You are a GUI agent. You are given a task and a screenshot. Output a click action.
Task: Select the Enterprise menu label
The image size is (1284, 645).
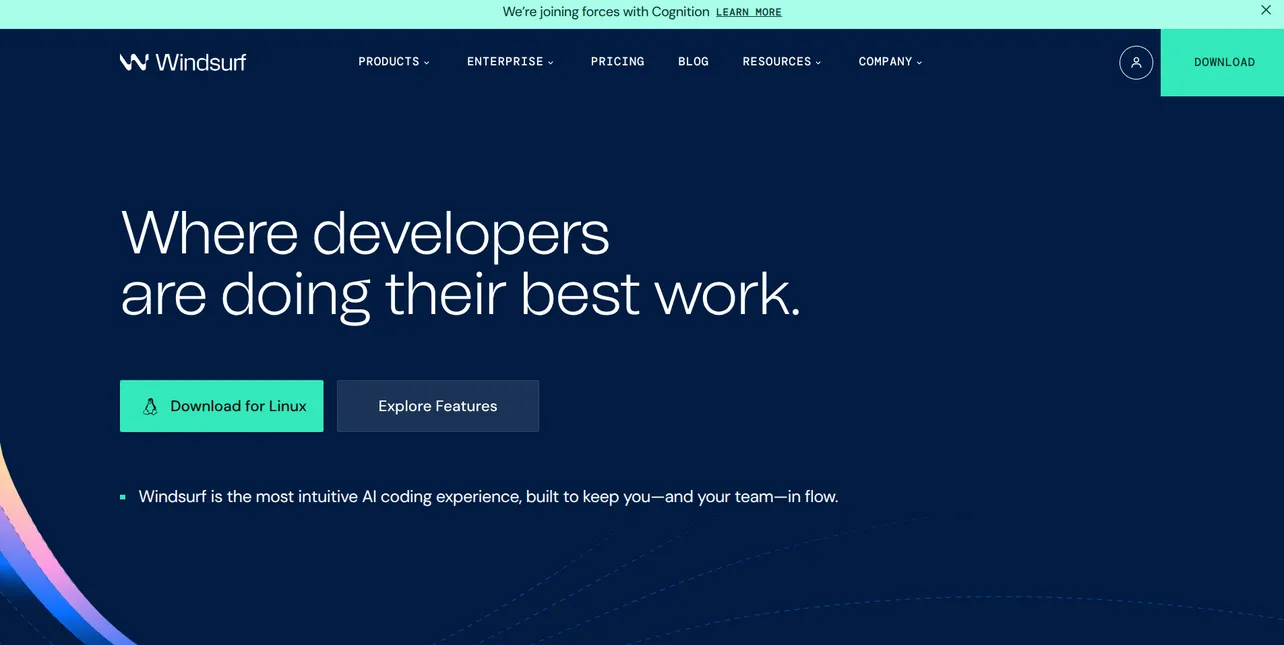tap(505, 62)
